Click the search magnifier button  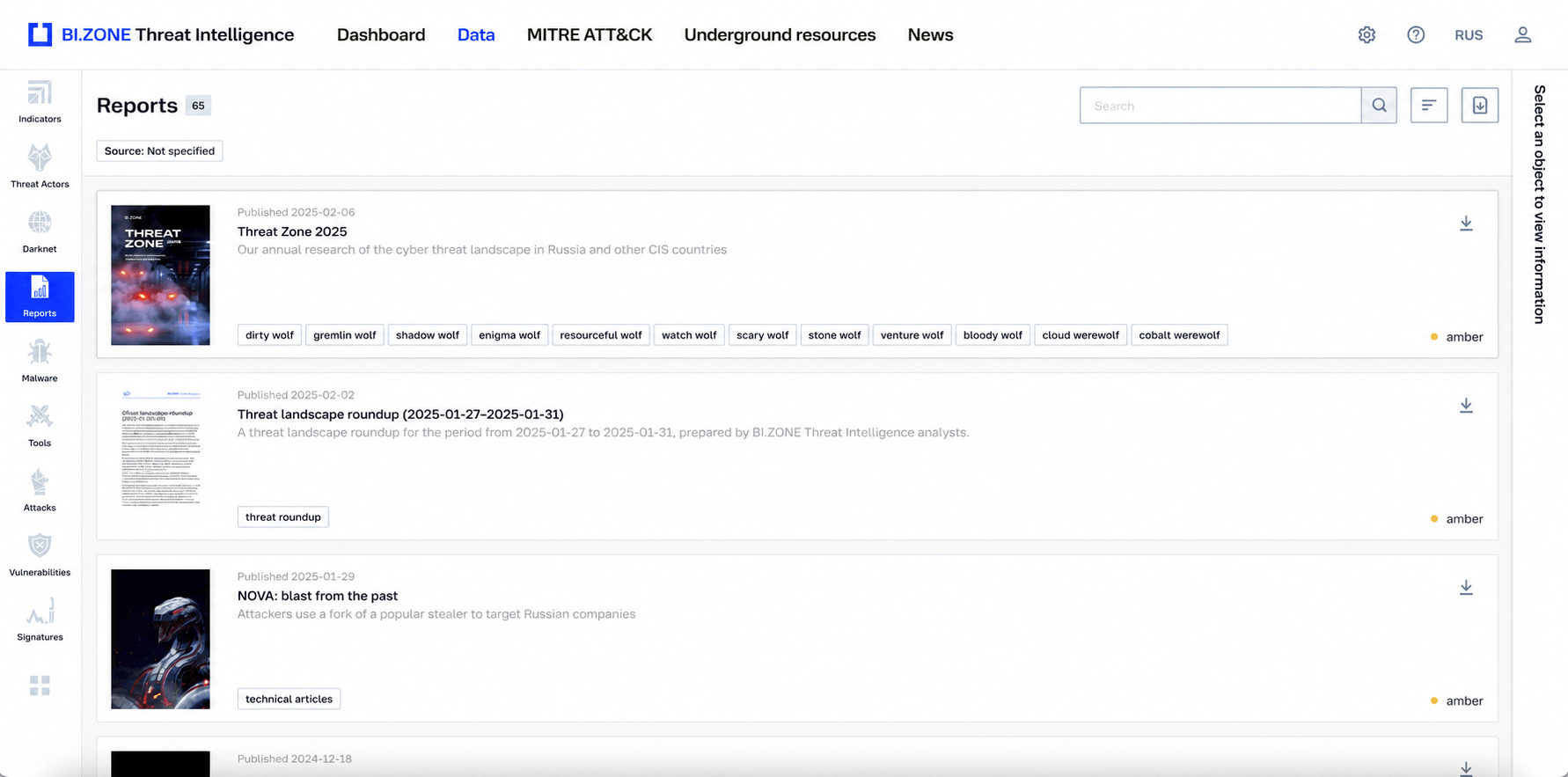point(1379,106)
